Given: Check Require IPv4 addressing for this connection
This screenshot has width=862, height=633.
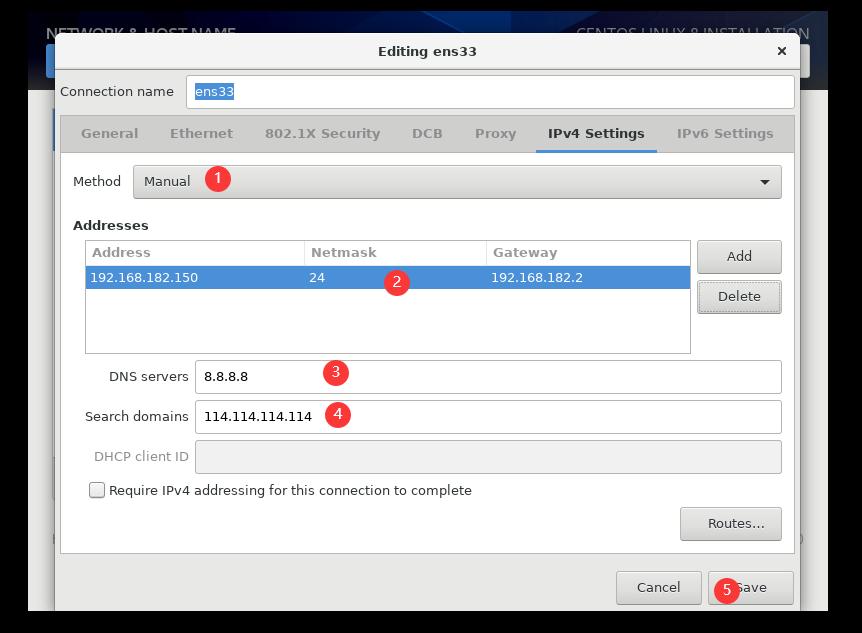Looking at the screenshot, I should [97, 490].
